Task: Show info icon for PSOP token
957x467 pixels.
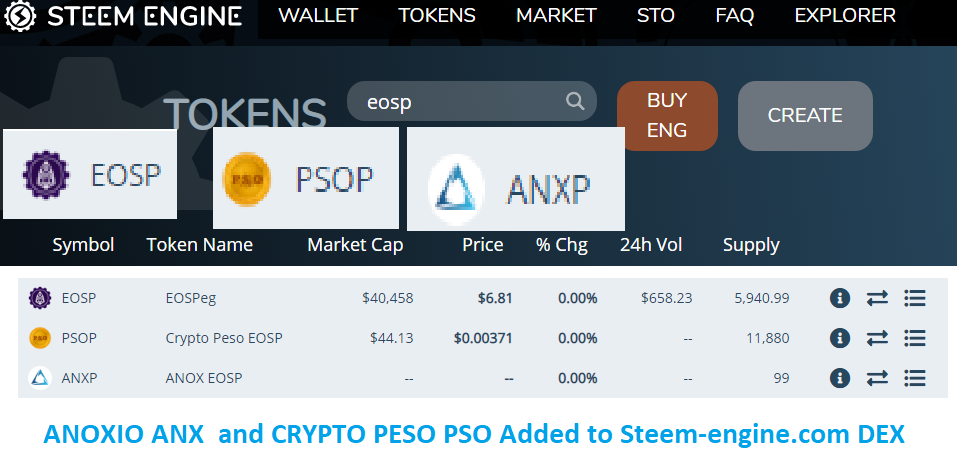Action: (x=840, y=338)
